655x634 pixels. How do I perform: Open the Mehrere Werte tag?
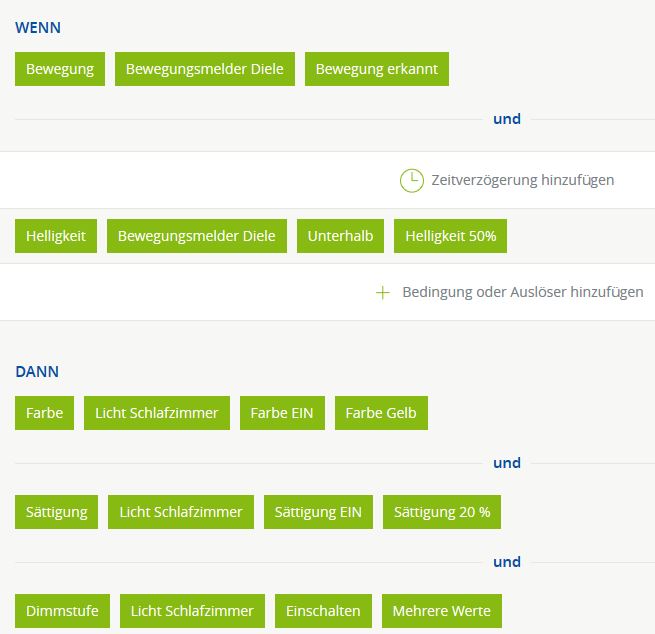click(x=441, y=611)
